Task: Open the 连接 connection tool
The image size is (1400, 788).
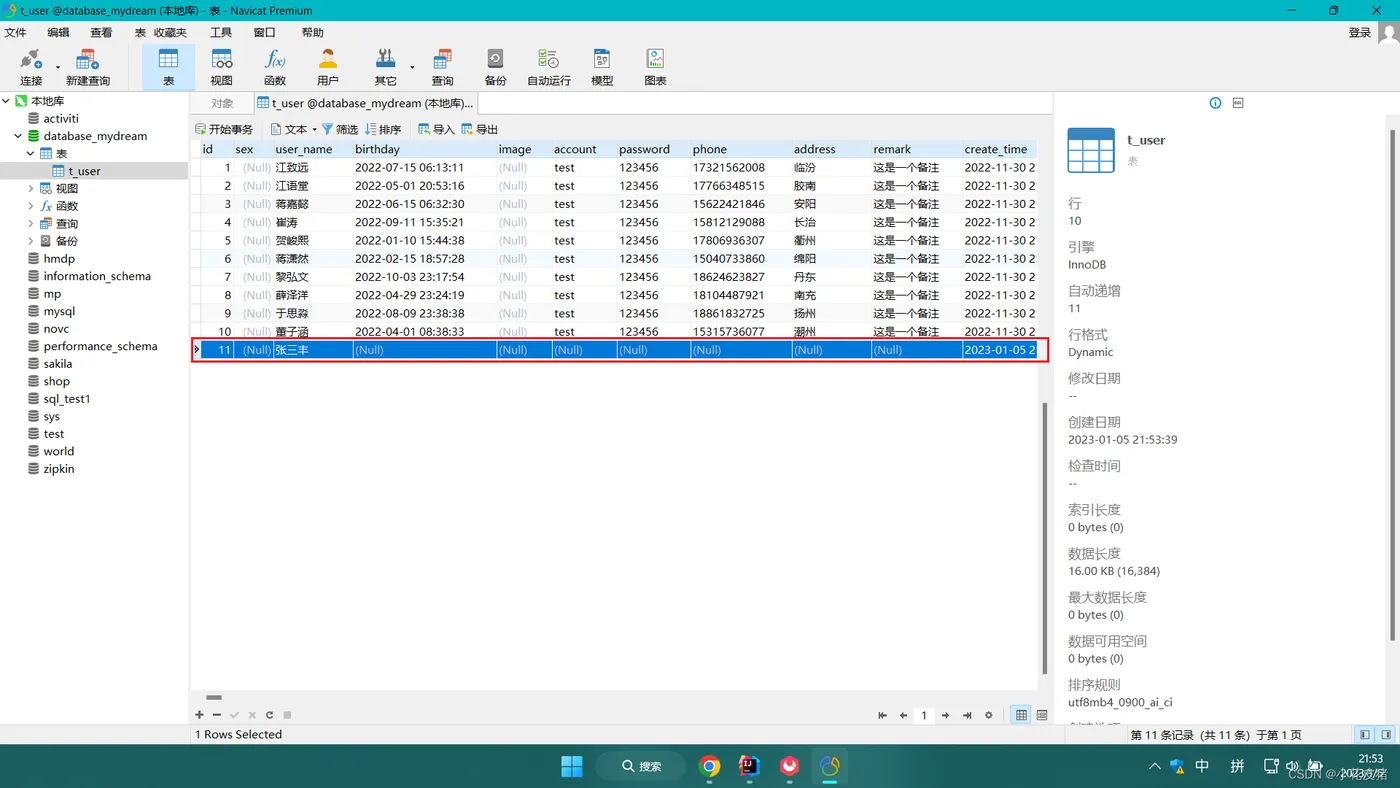Action: tap(31, 66)
